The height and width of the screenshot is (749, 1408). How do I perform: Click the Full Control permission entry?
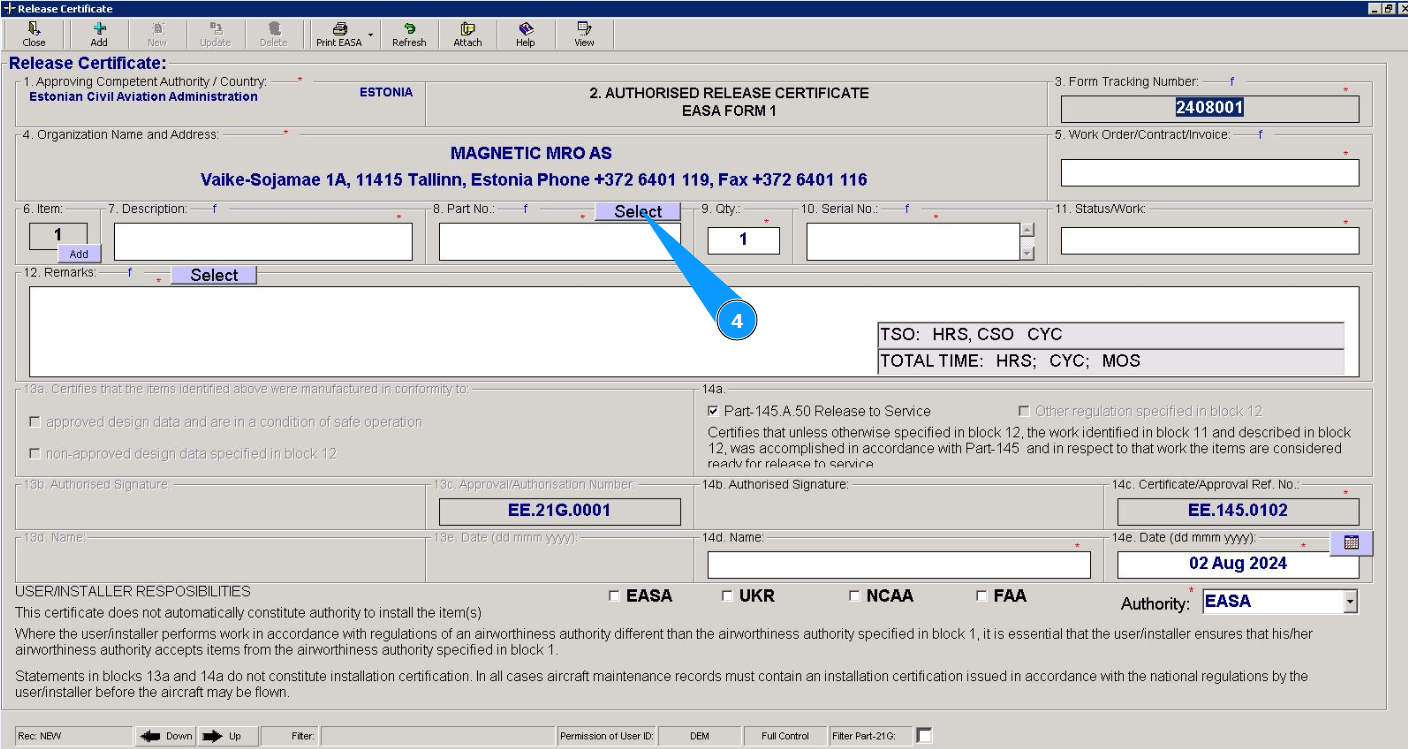pyautogui.click(x=785, y=736)
